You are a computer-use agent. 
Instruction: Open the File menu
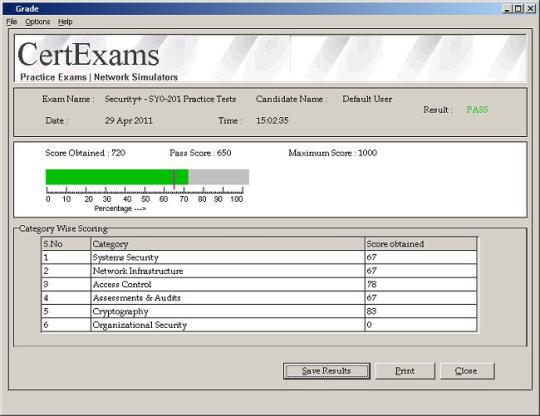tap(11, 22)
